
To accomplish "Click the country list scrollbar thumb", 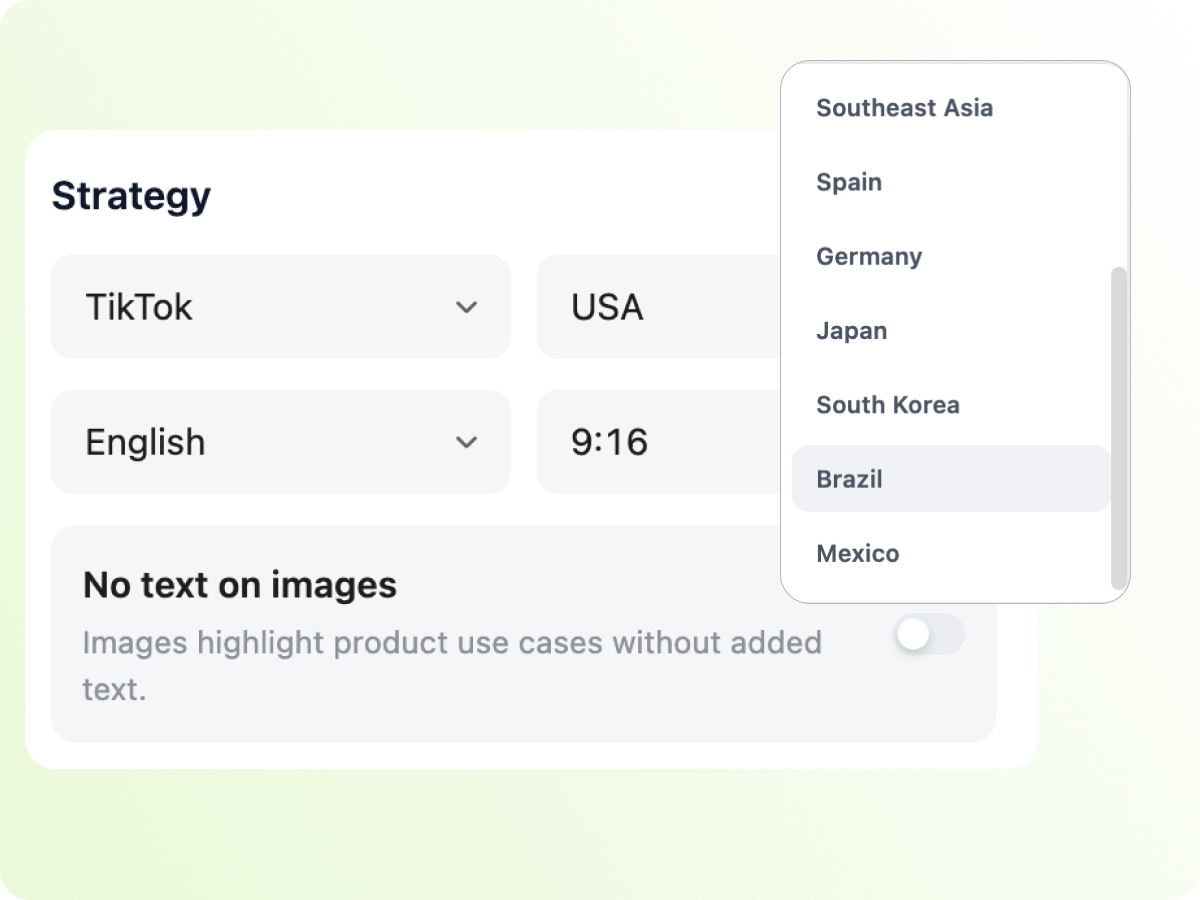I will (1120, 428).
